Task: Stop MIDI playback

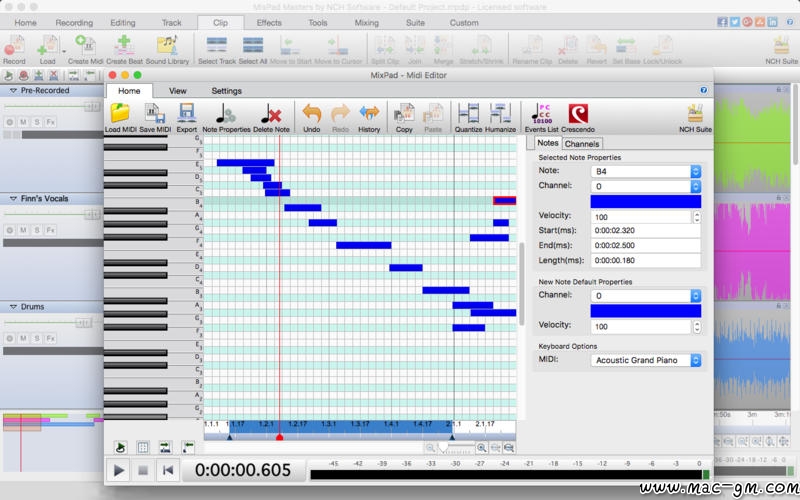Action: pyautogui.click(x=143, y=470)
